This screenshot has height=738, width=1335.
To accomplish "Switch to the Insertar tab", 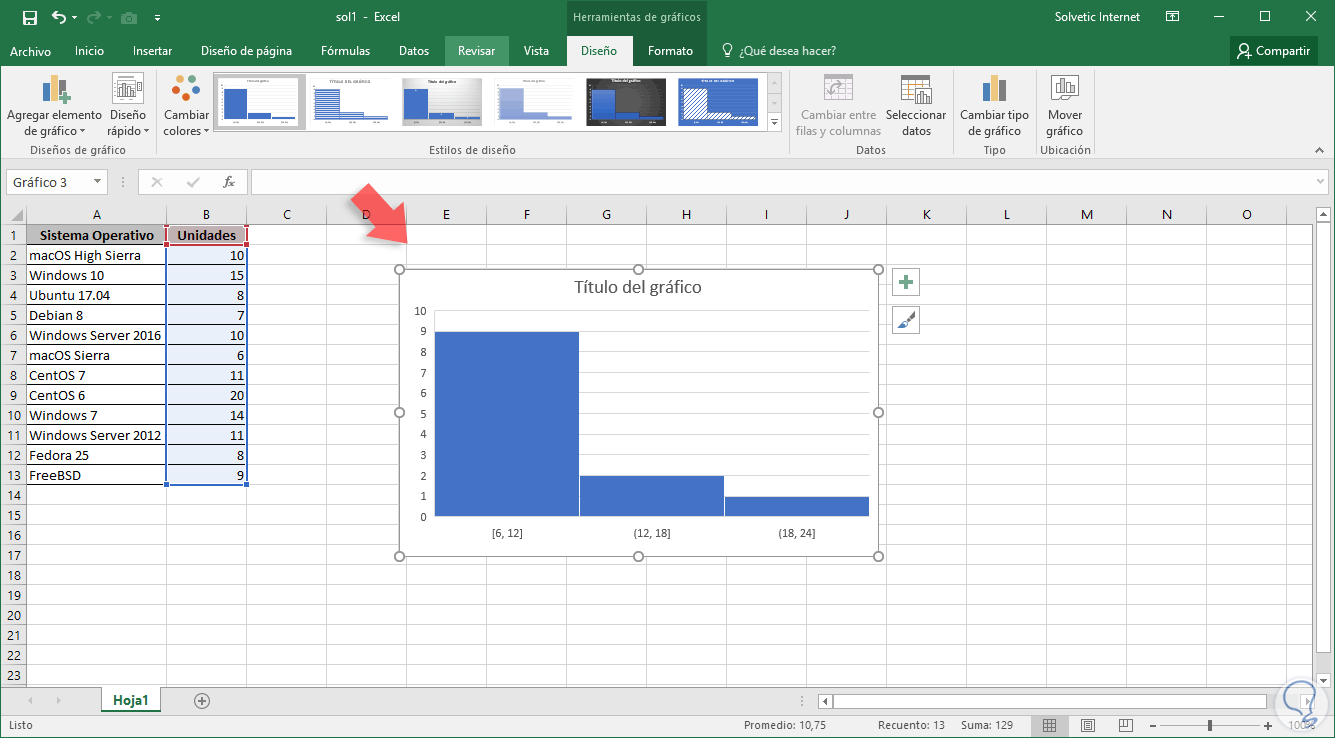I will pos(152,51).
